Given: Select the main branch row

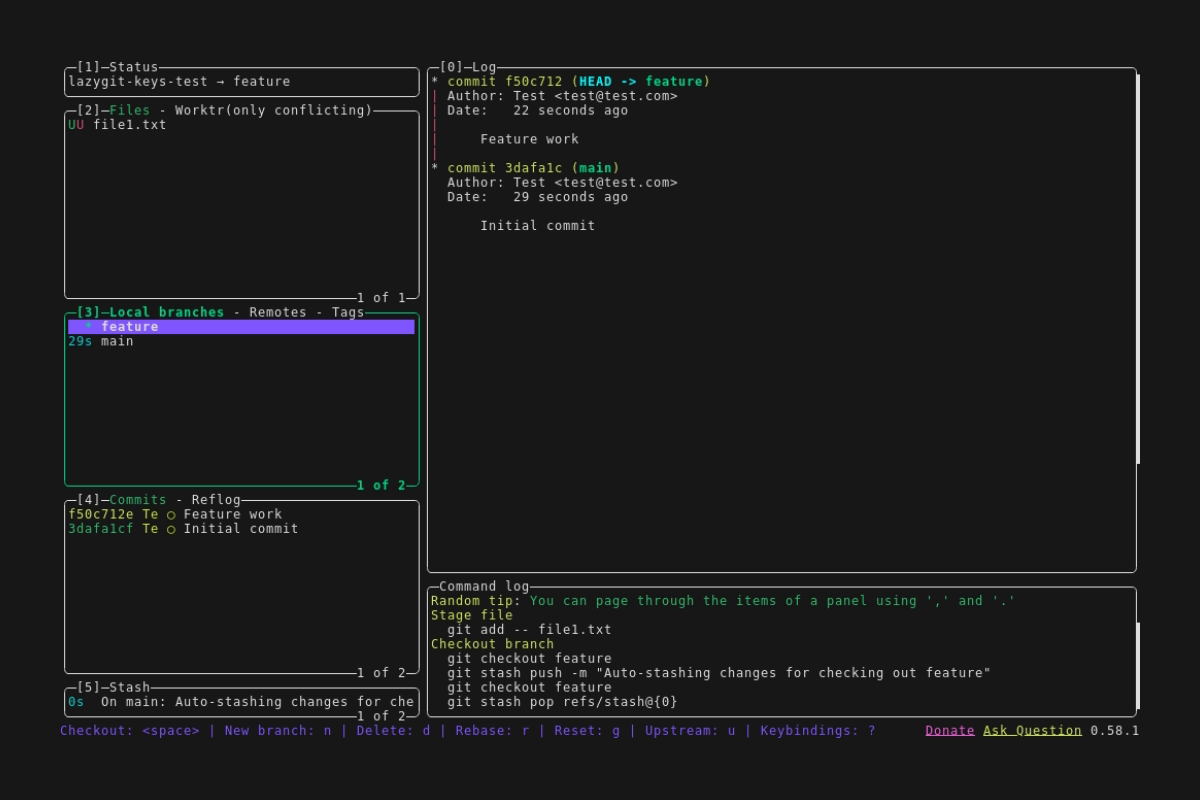Looking at the screenshot, I should coord(117,342).
